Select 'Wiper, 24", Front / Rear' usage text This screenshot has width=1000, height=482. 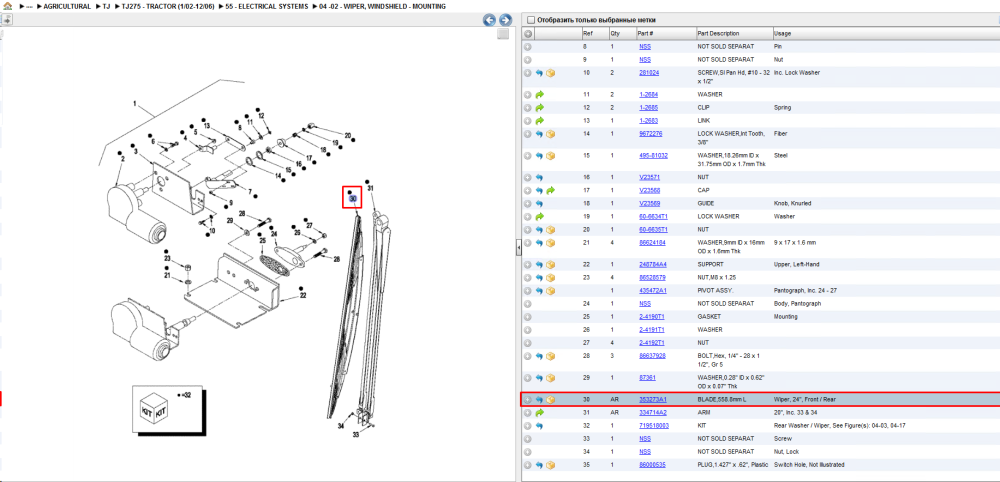click(x=804, y=400)
